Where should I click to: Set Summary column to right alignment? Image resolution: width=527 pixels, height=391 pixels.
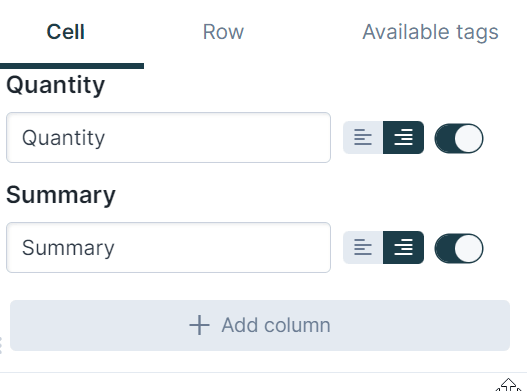[x=403, y=247]
